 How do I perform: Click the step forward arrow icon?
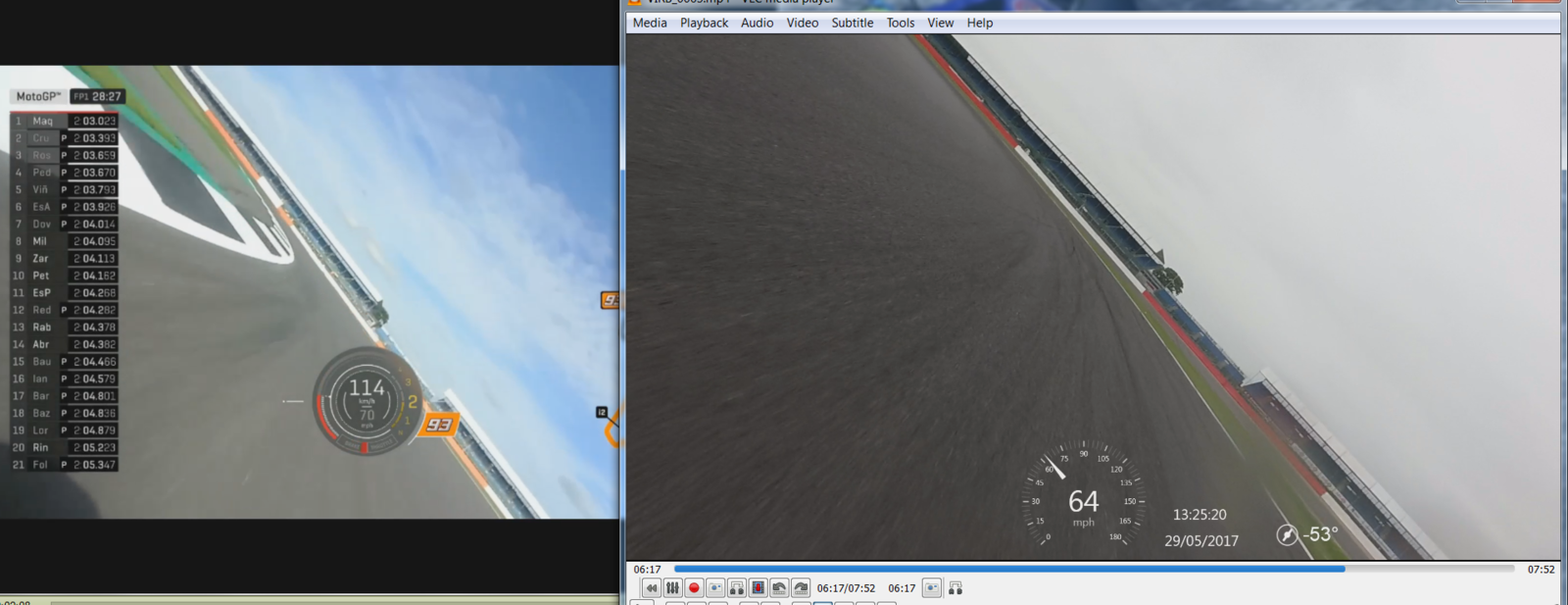[801, 588]
